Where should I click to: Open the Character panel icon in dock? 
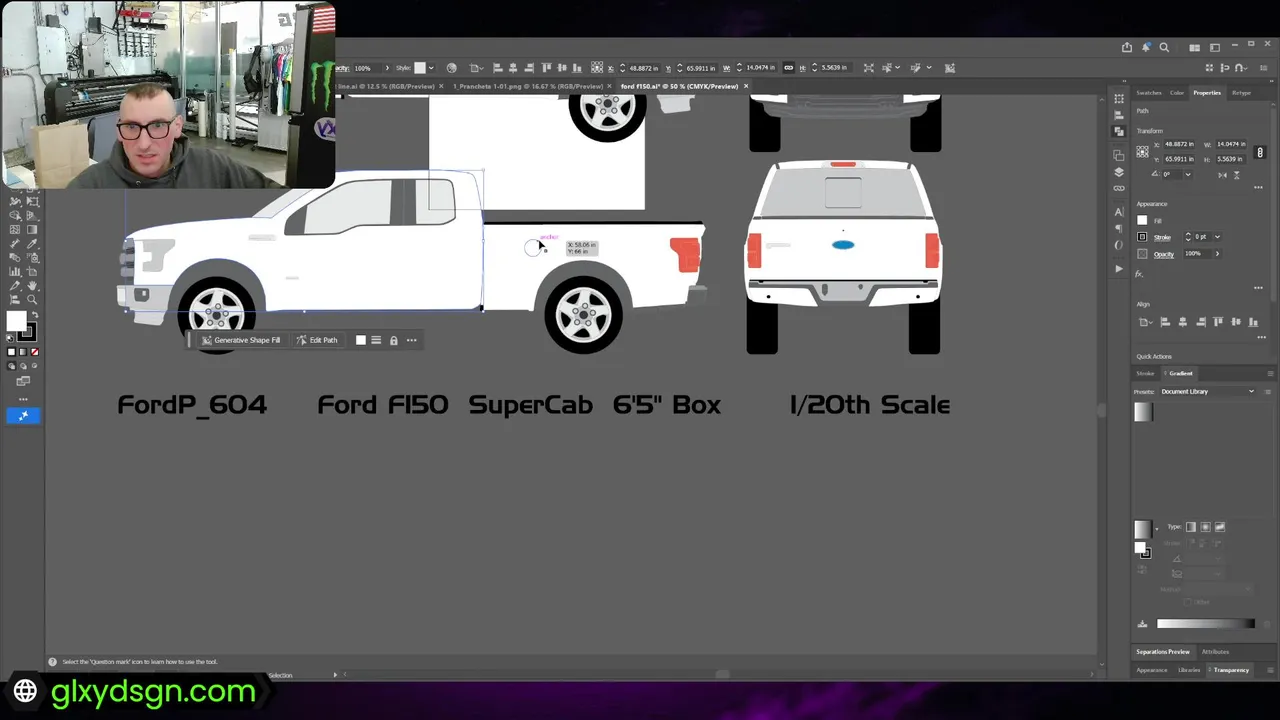point(1119,212)
